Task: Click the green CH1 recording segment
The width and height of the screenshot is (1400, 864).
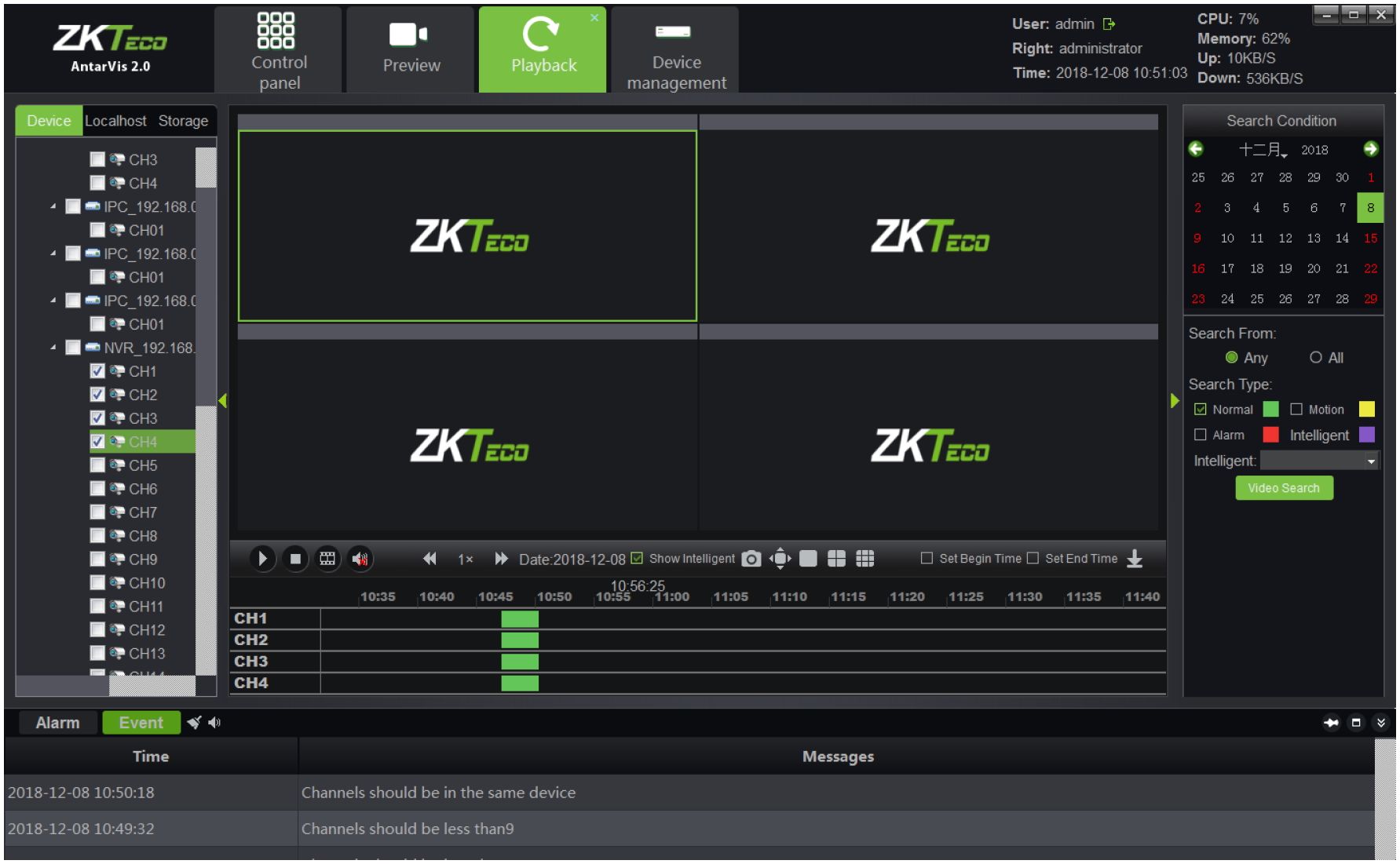Action: point(520,619)
